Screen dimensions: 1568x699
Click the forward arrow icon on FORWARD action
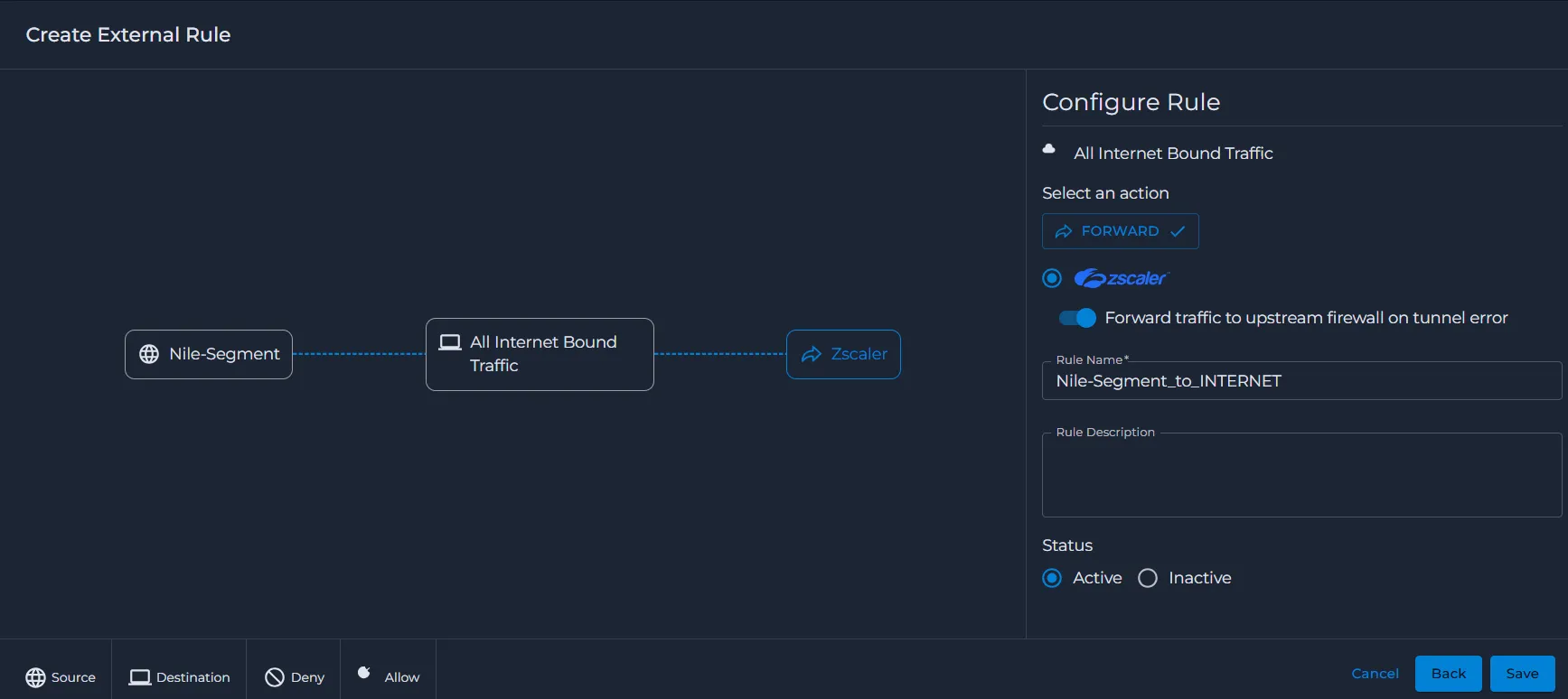click(1064, 231)
